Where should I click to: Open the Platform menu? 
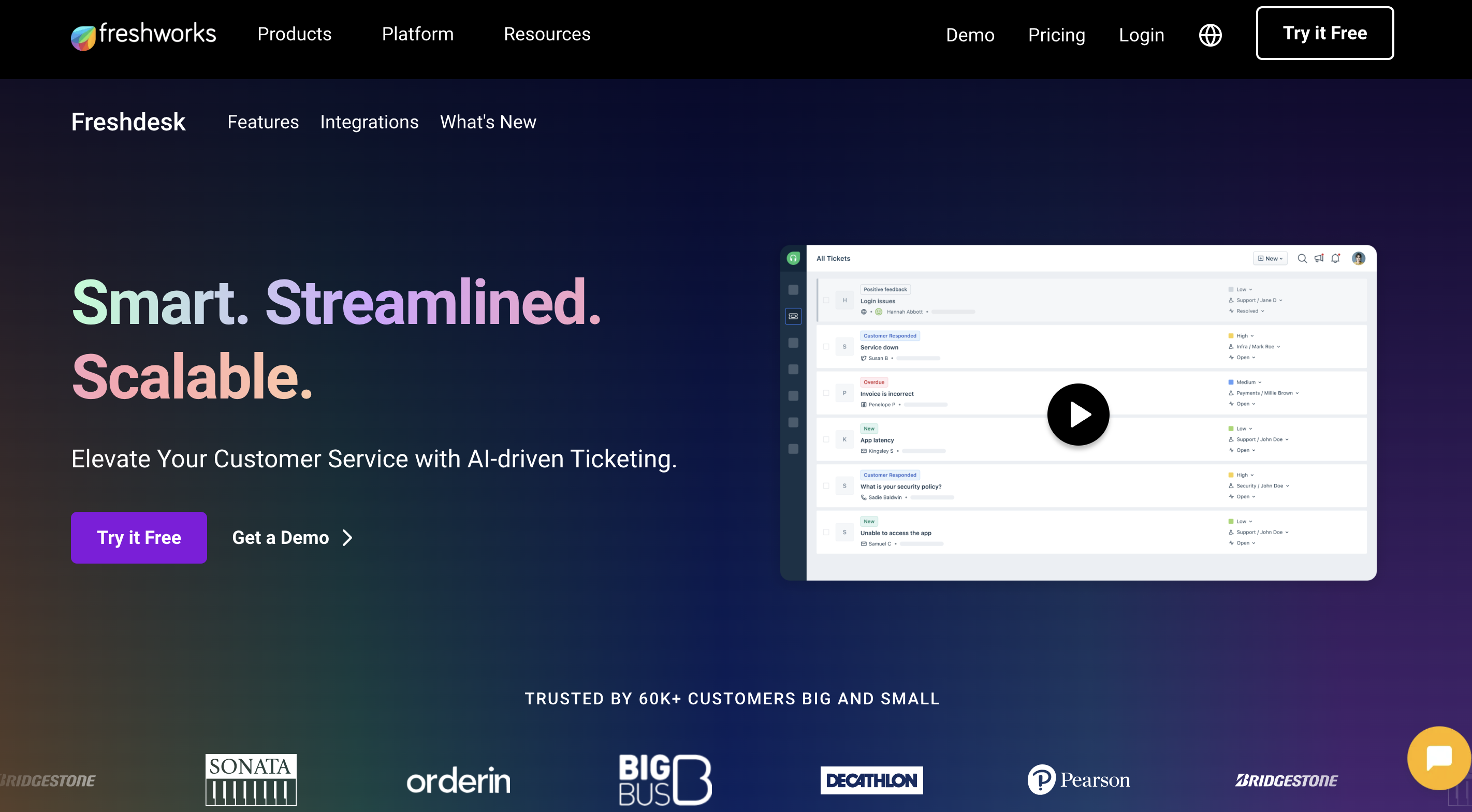[x=418, y=34]
